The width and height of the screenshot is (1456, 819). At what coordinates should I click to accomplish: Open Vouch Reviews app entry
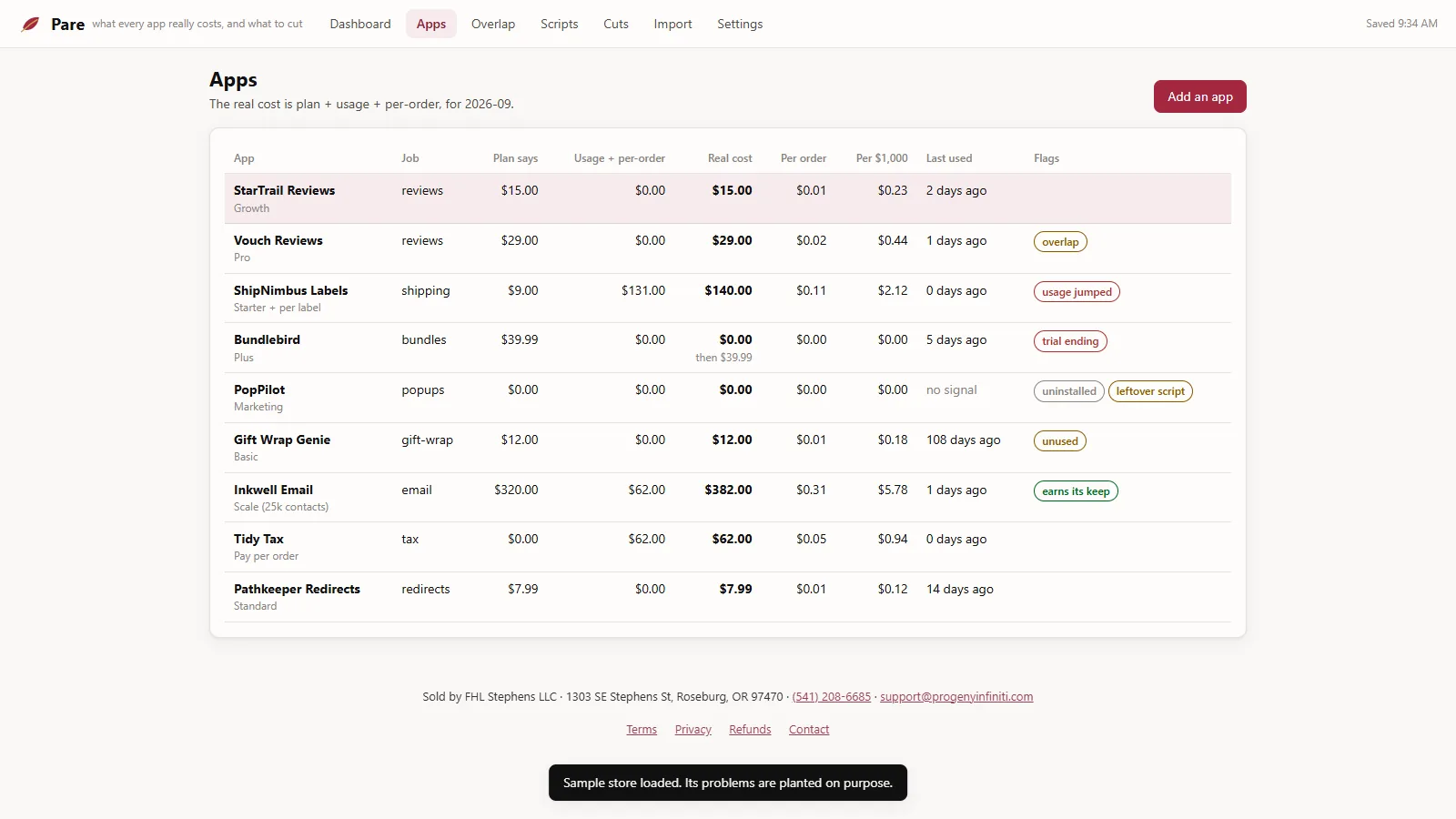pyautogui.click(x=278, y=240)
